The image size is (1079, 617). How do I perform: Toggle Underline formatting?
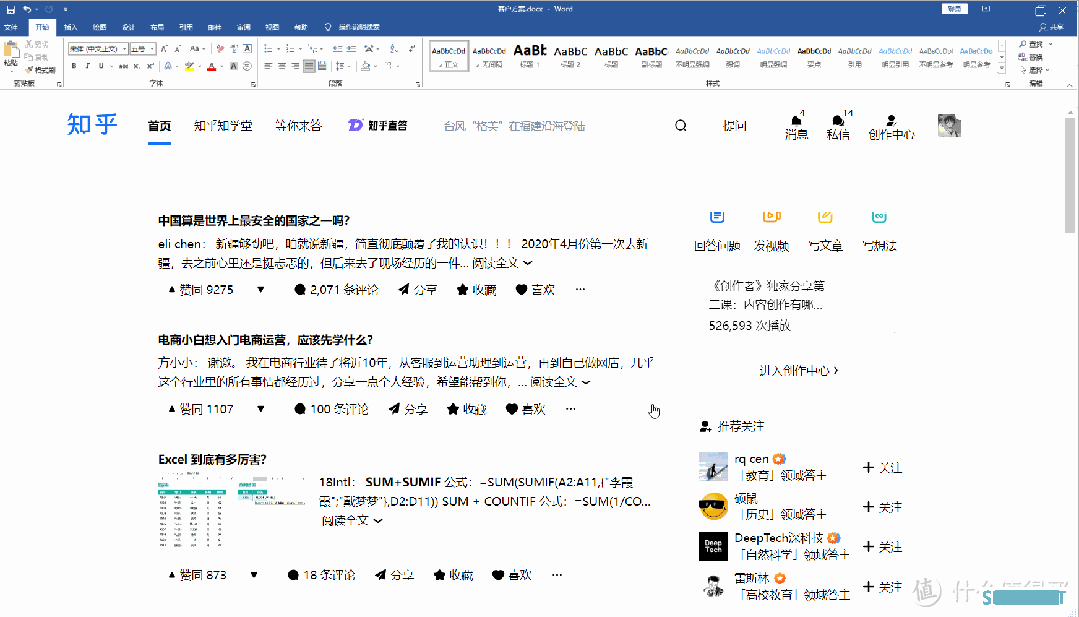(101, 66)
